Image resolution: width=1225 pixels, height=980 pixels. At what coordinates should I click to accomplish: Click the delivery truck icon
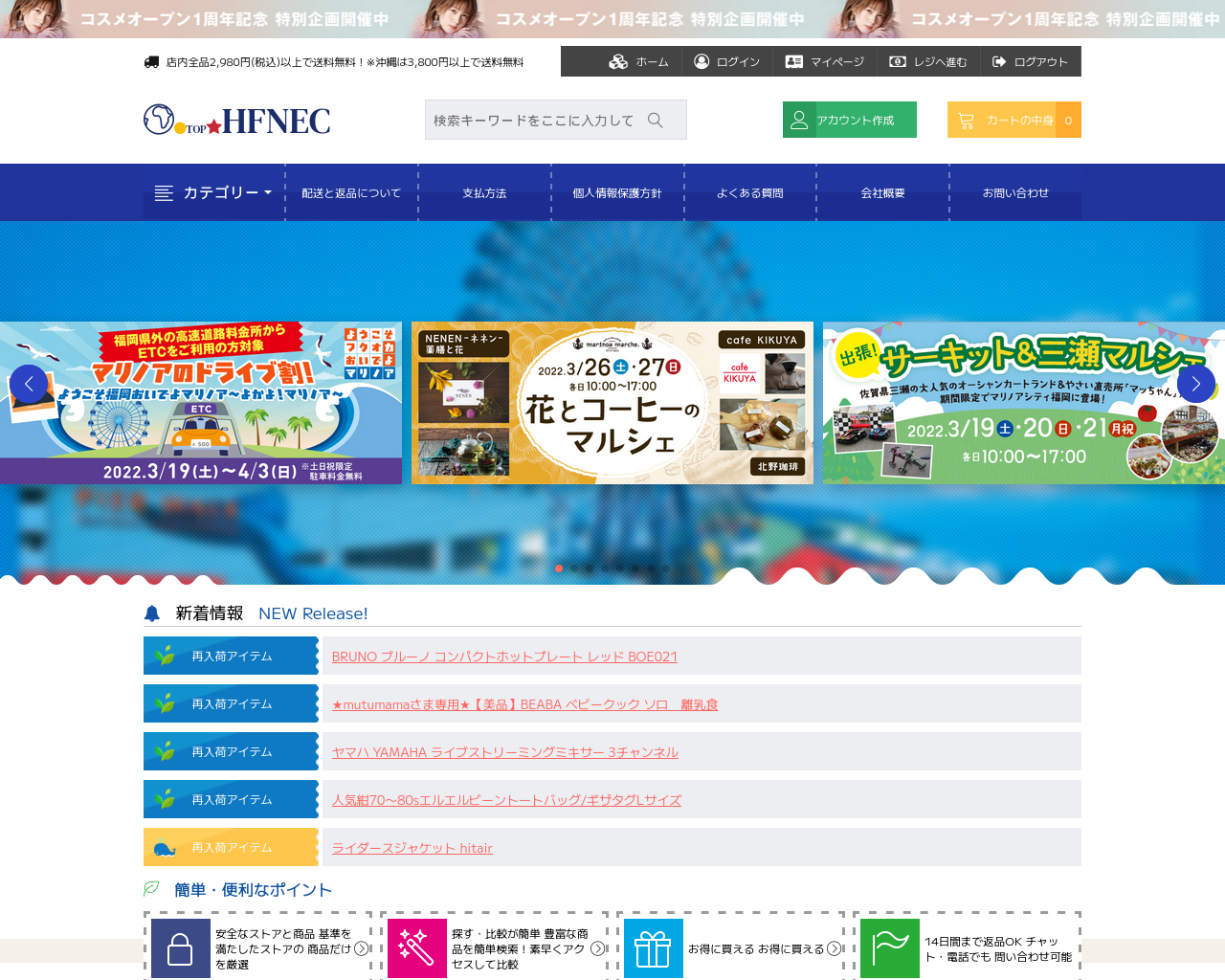click(151, 62)
